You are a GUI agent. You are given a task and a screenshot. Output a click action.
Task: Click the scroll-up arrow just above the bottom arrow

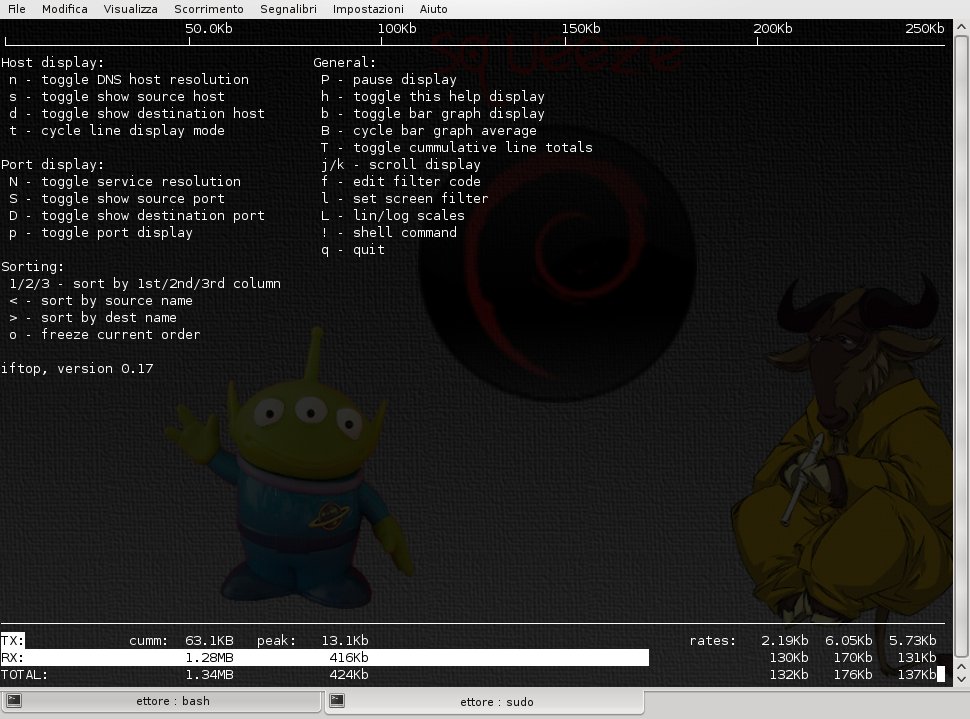[961, 667]
